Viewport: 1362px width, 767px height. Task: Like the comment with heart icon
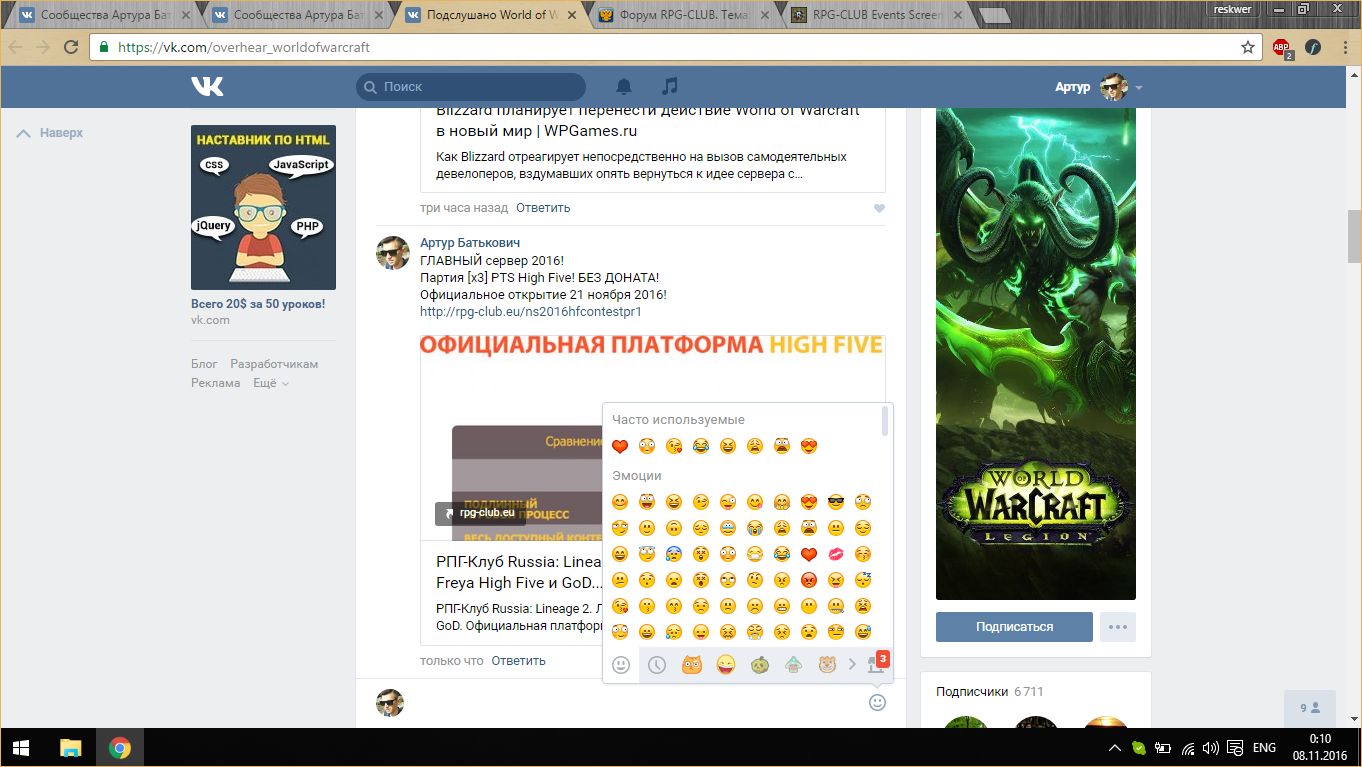click(x=879, y=208)
